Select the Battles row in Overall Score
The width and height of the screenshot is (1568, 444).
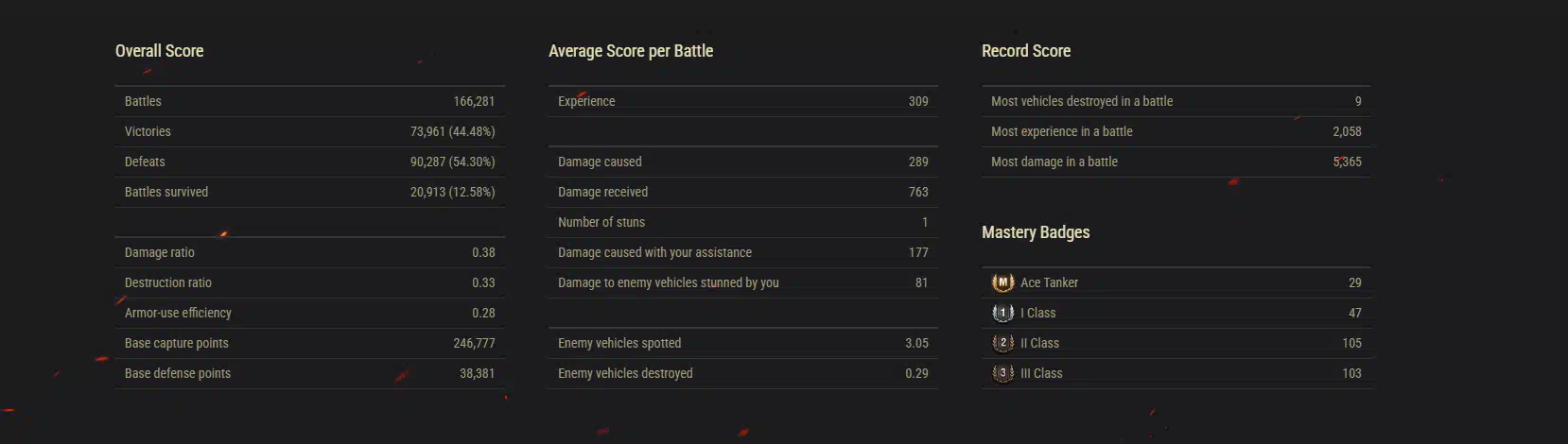[310, 101]
